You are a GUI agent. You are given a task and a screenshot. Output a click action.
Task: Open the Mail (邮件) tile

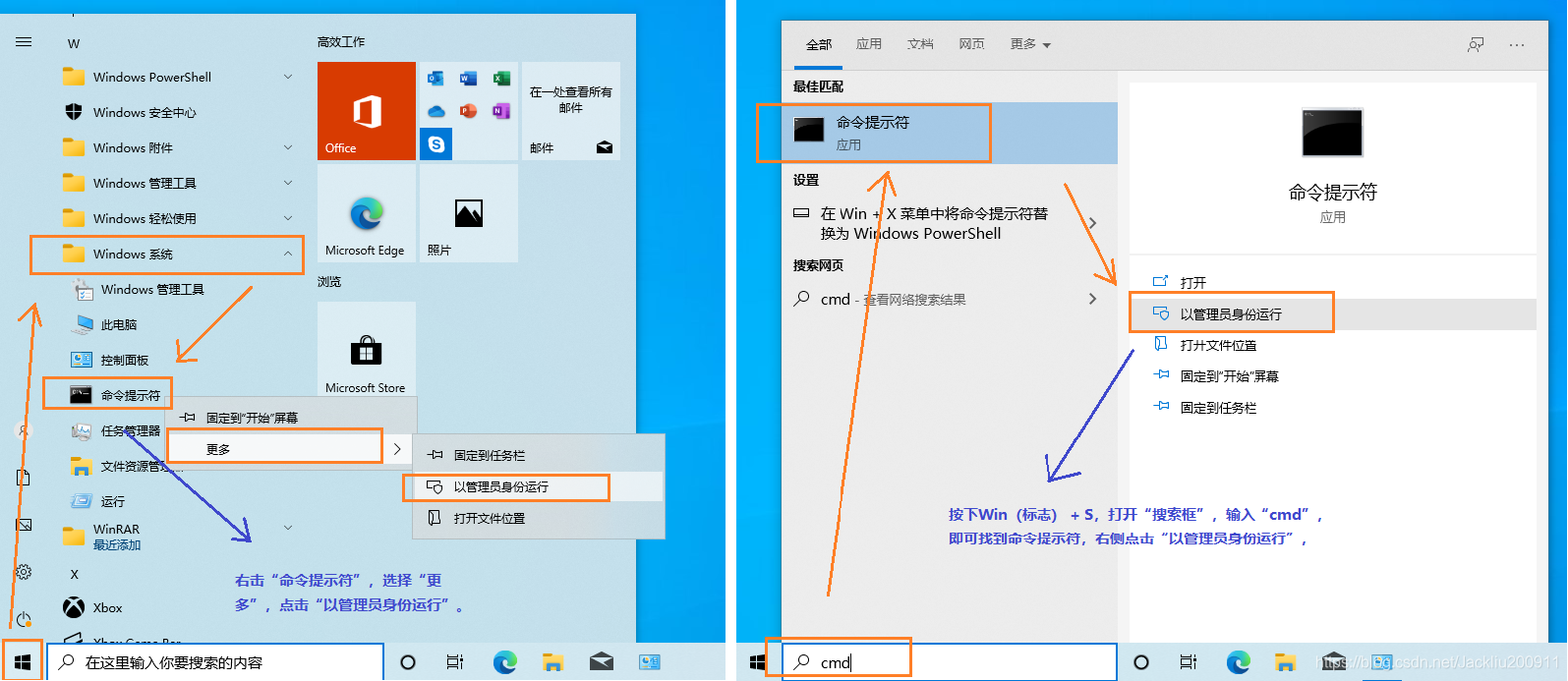tap(570, 111)
